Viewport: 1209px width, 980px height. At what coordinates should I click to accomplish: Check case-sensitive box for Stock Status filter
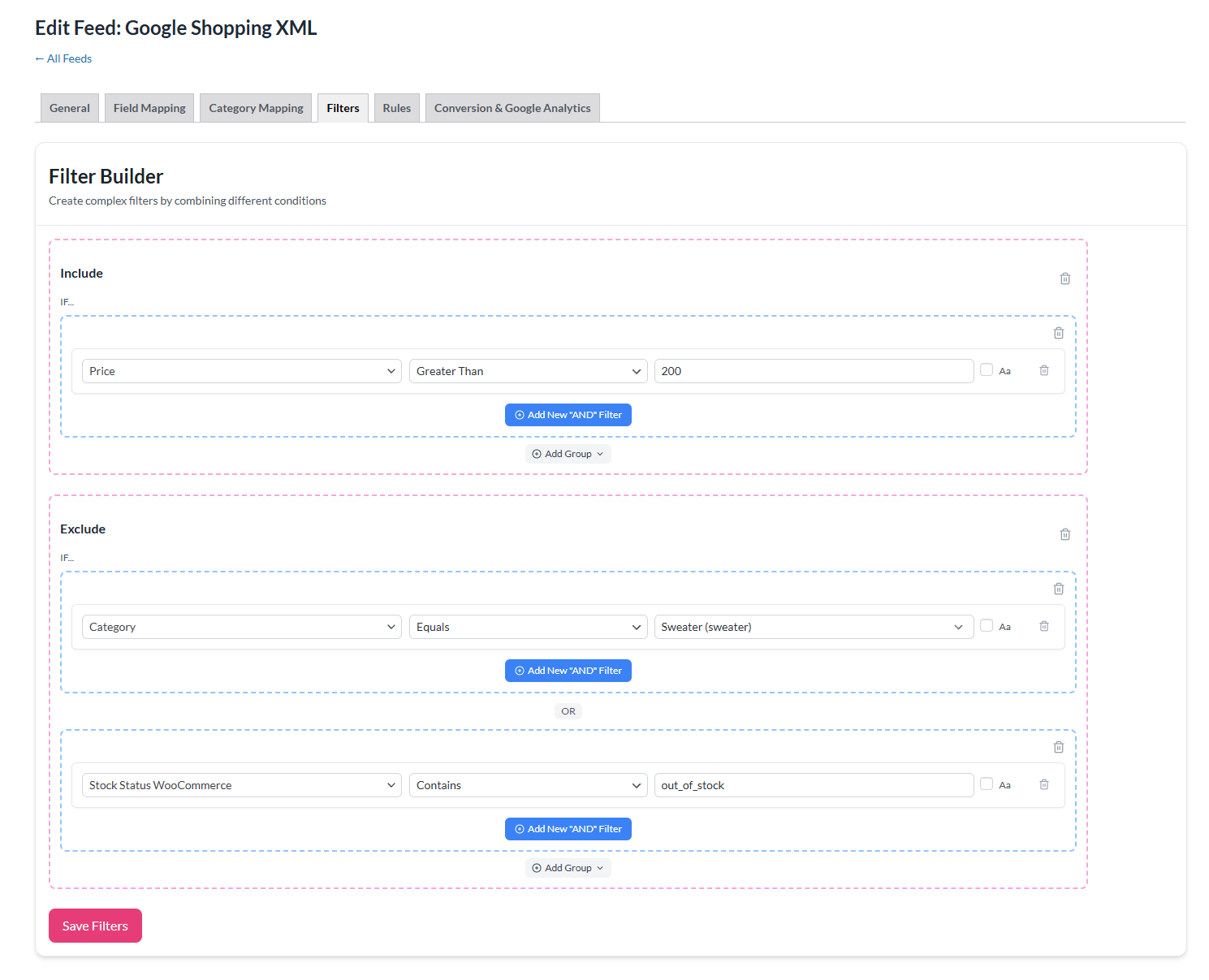tap(987, 784)
